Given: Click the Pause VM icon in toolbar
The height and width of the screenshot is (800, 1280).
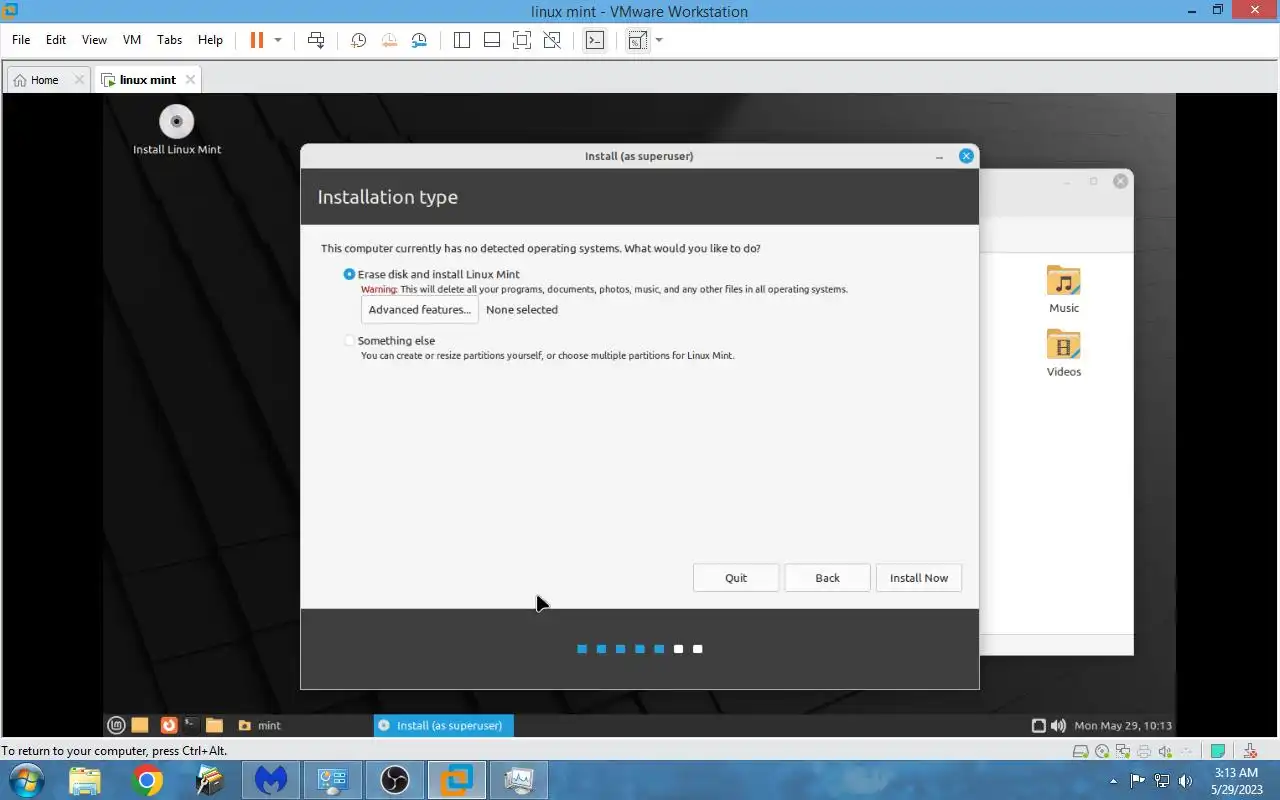Looking at the screenshot, I should pos(256,40).
